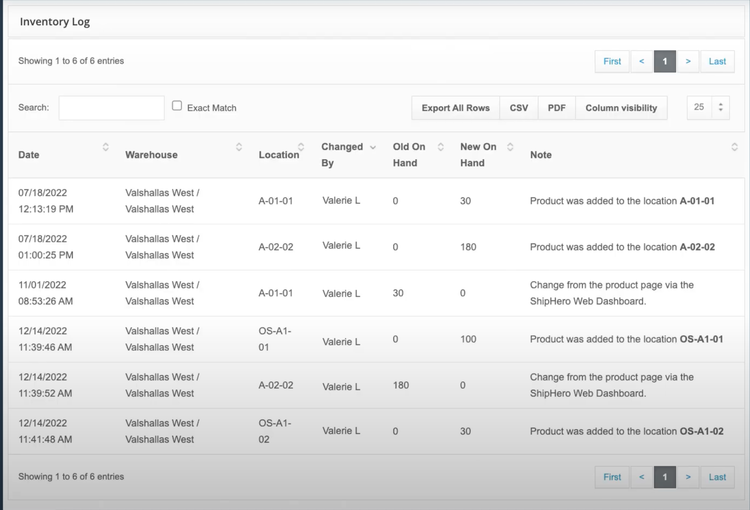Open the entries per page selector
Image resolution: width=750 pixels, height=510 pixels.
(x=708, y=107)
